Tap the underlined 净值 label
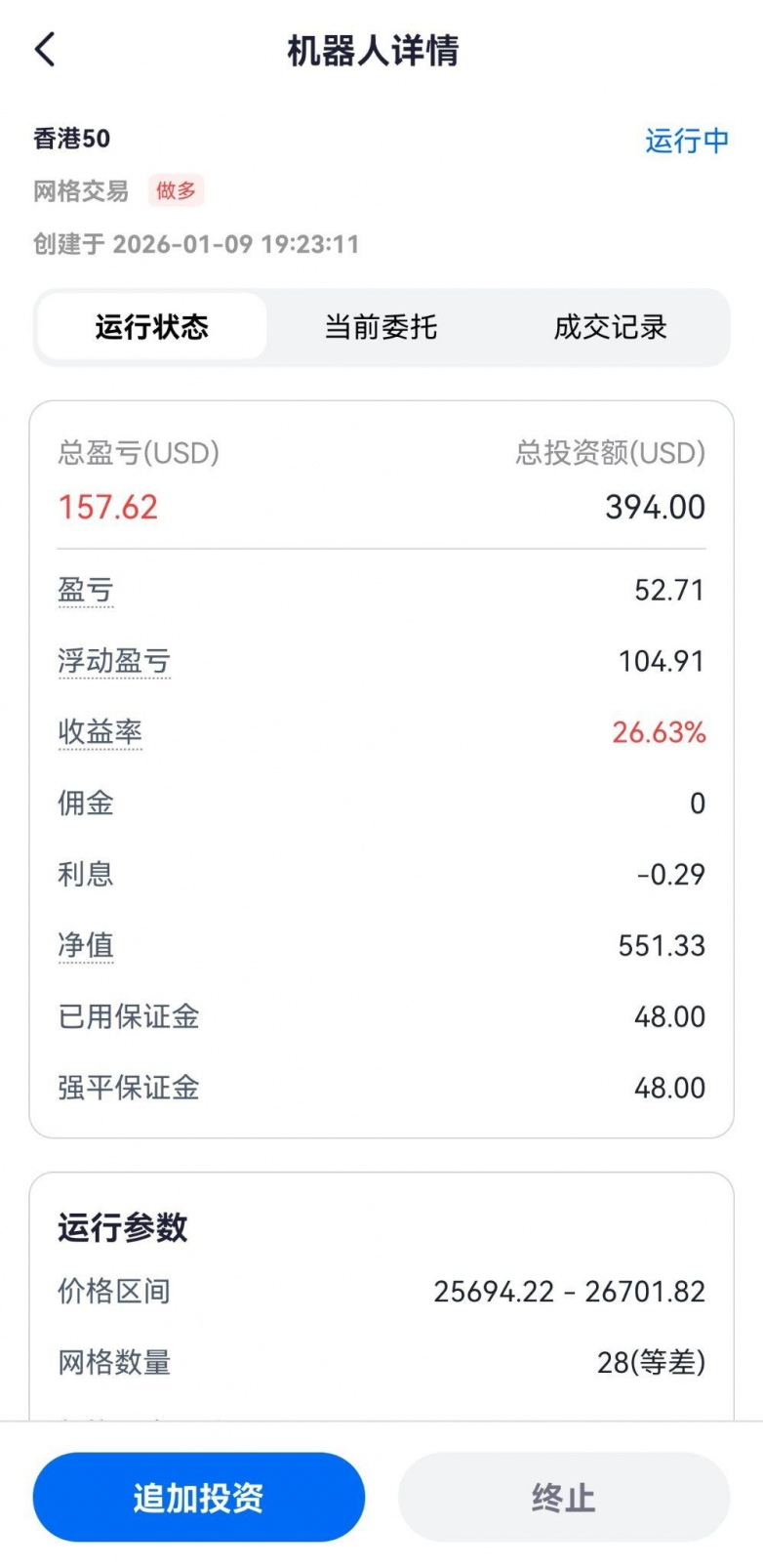This screenshot has height=1568, width=763. pyautogui.click(x=86, y=945)
